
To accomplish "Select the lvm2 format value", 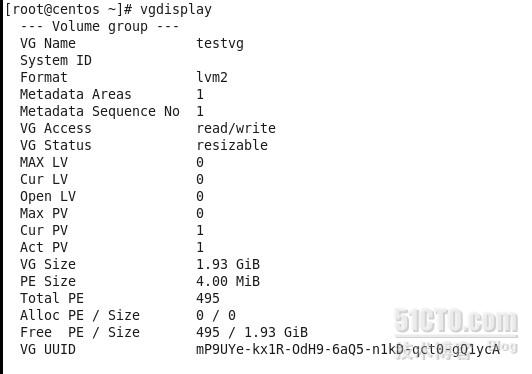I will [212, 77].
